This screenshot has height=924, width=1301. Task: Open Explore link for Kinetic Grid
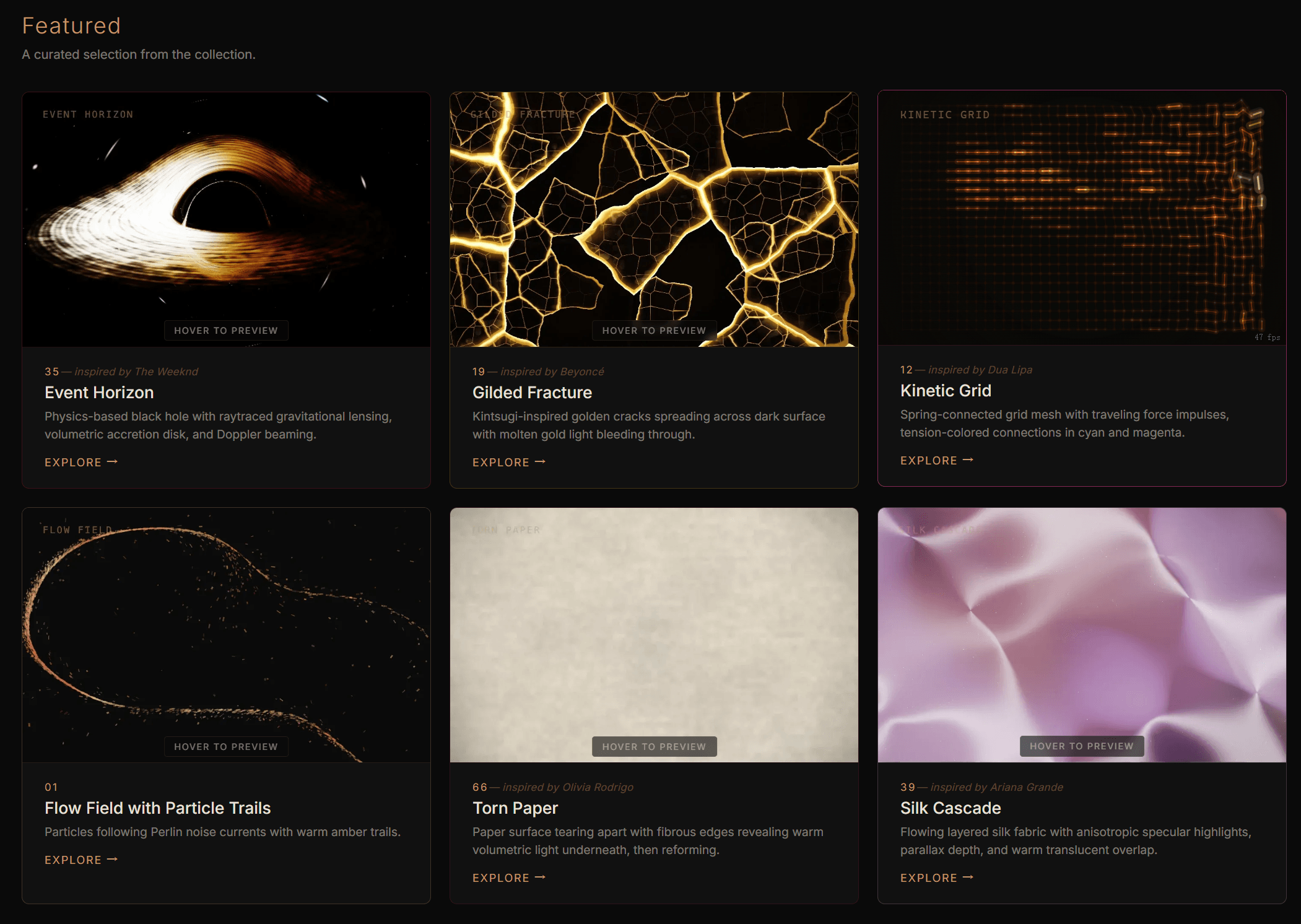(x=936, y=461)
